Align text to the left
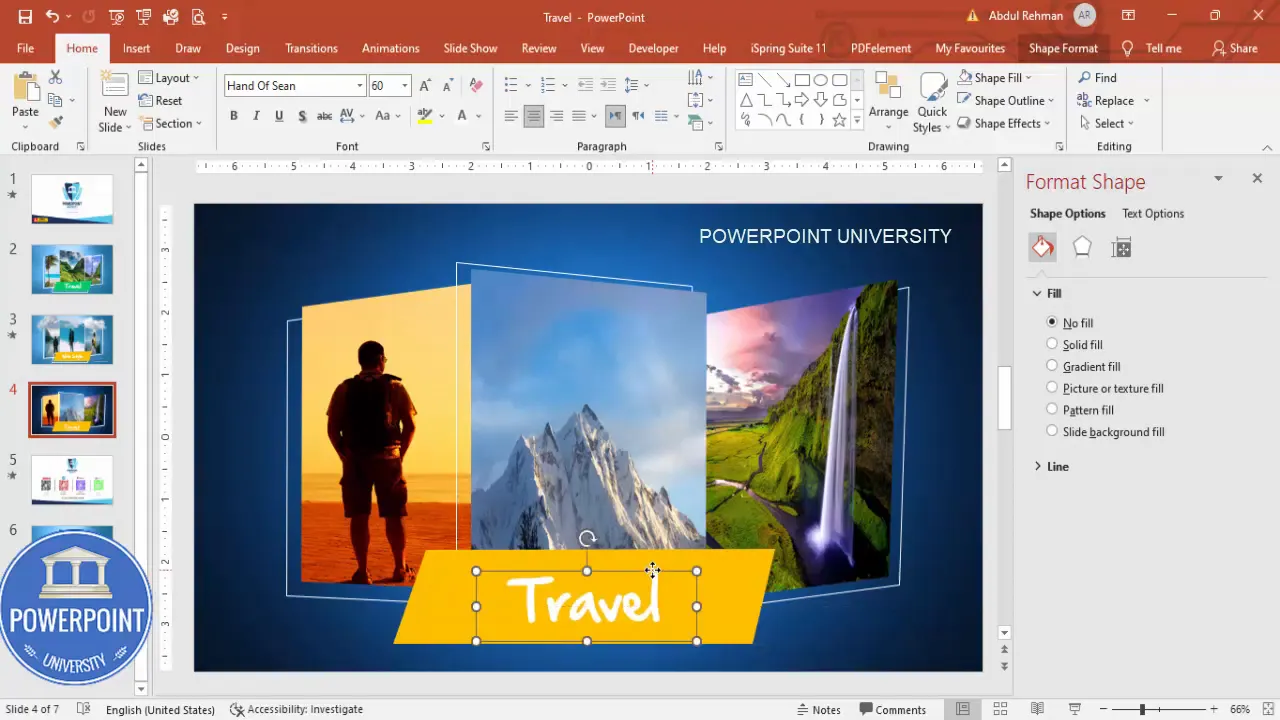 tap(511, 116)
